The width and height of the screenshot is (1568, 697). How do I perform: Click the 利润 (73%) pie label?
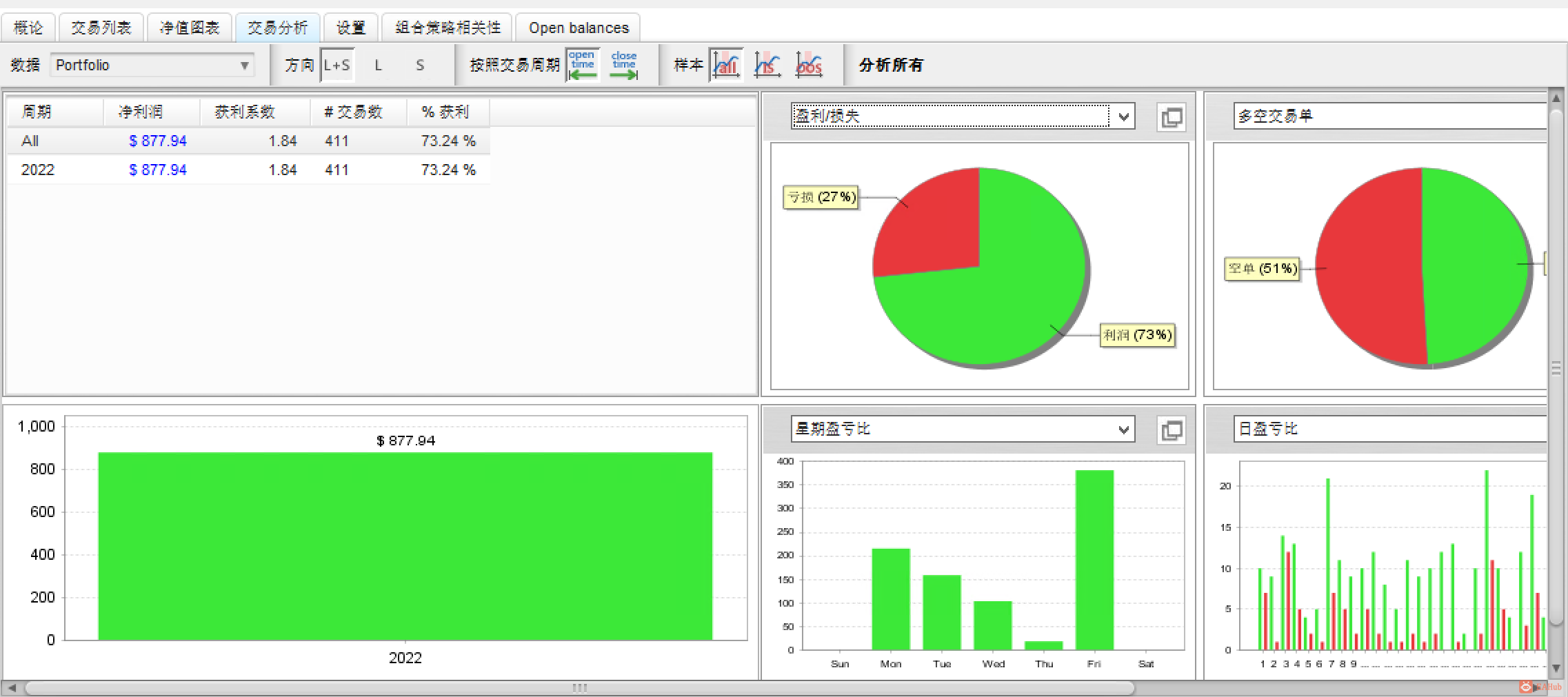point(1137,335)
